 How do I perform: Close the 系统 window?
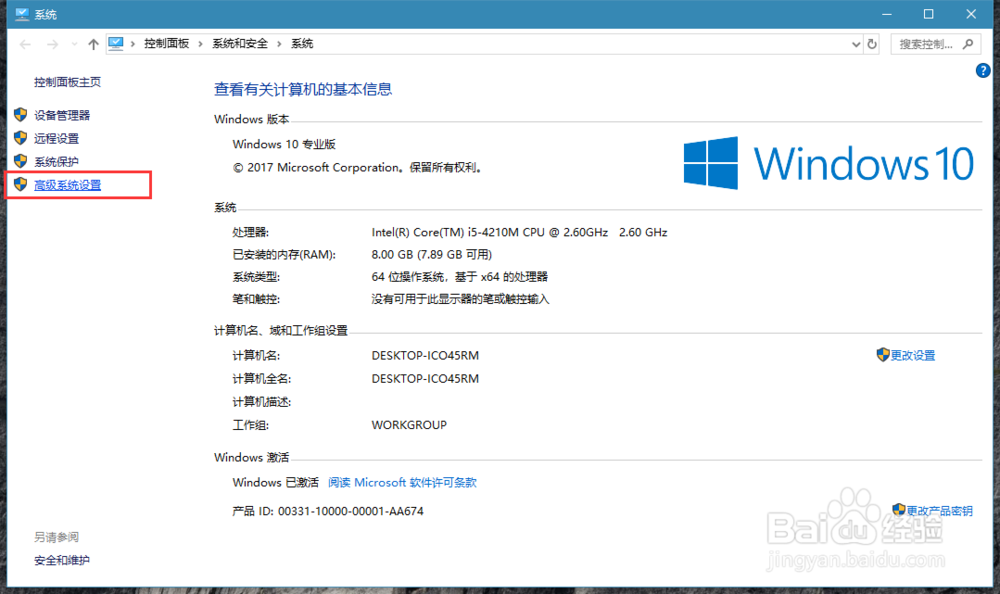971,14
